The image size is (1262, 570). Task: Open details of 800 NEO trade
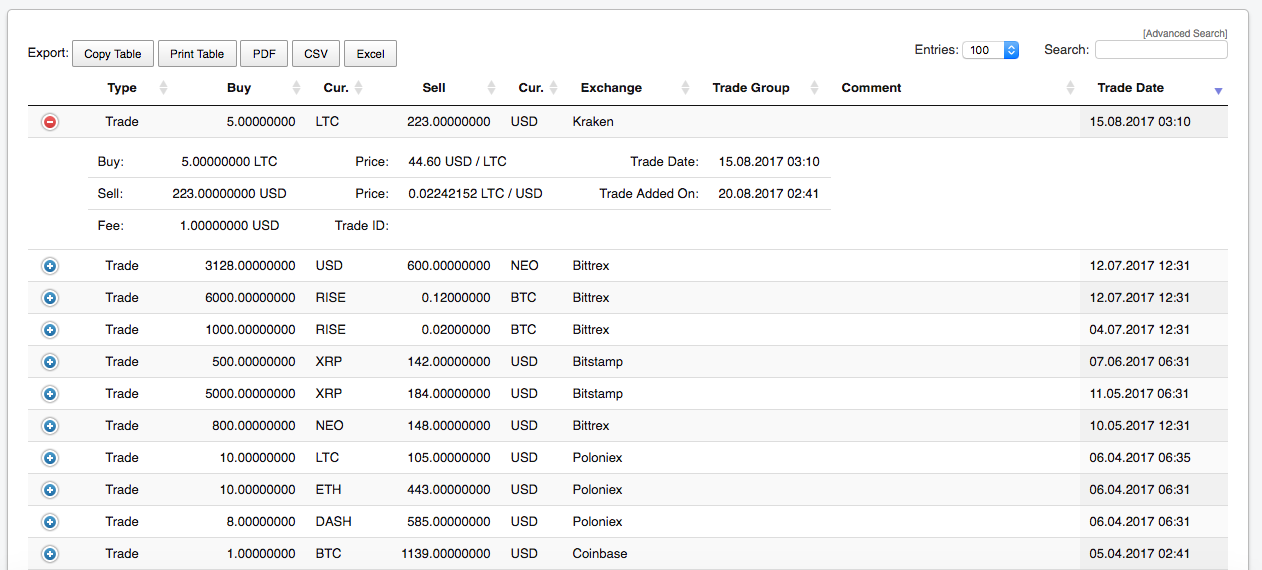point(50,426)
